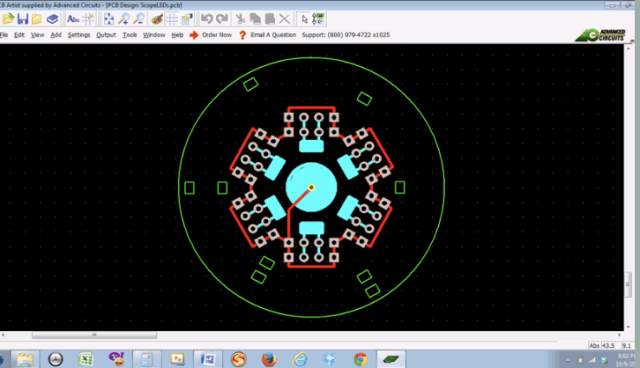Screen dimensions: 640x368
Task: Click the Advanced Circuits logo
Action: point(600,35)
